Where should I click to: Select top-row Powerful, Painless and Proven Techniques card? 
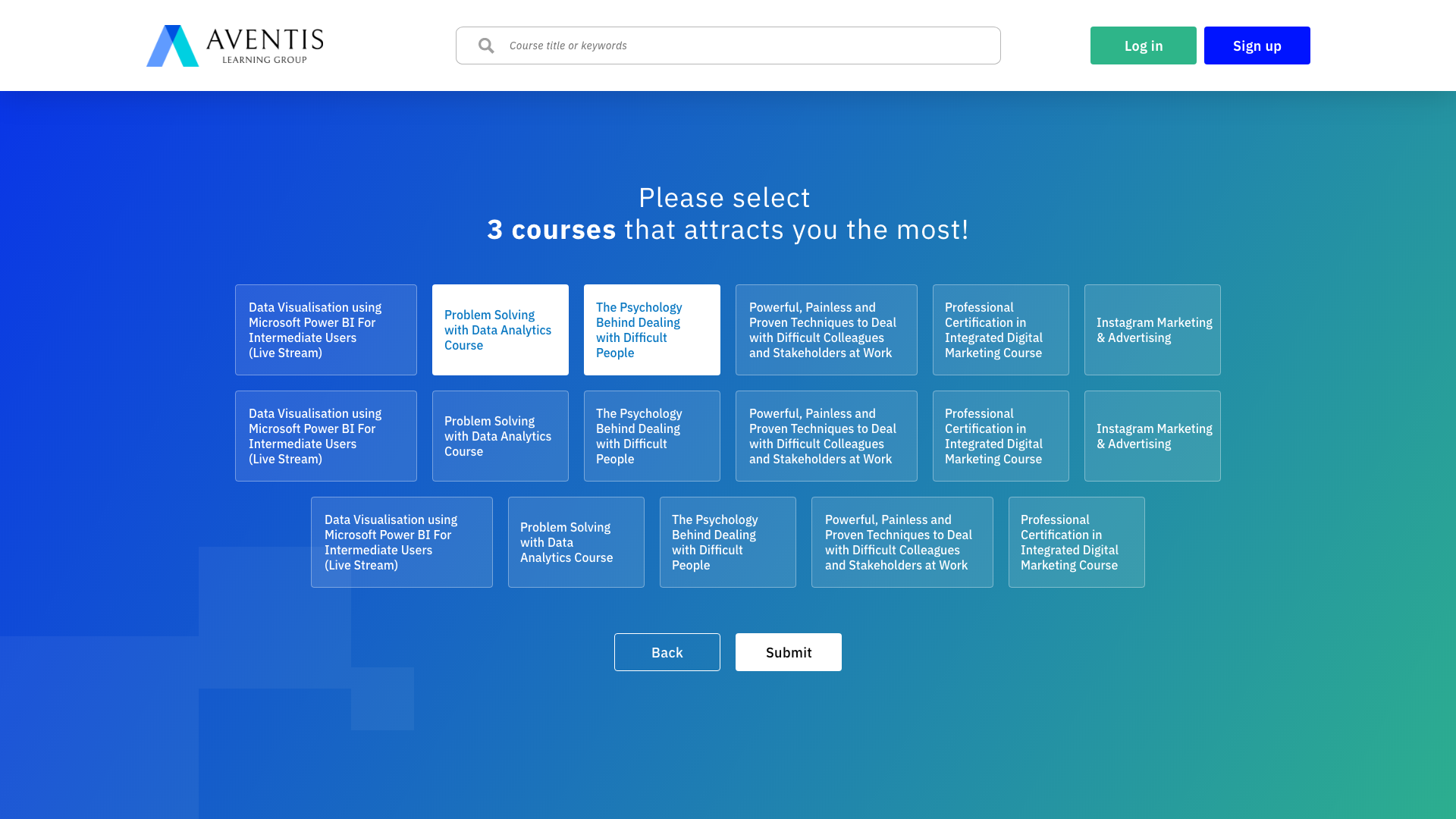click(x=827, y=330)
